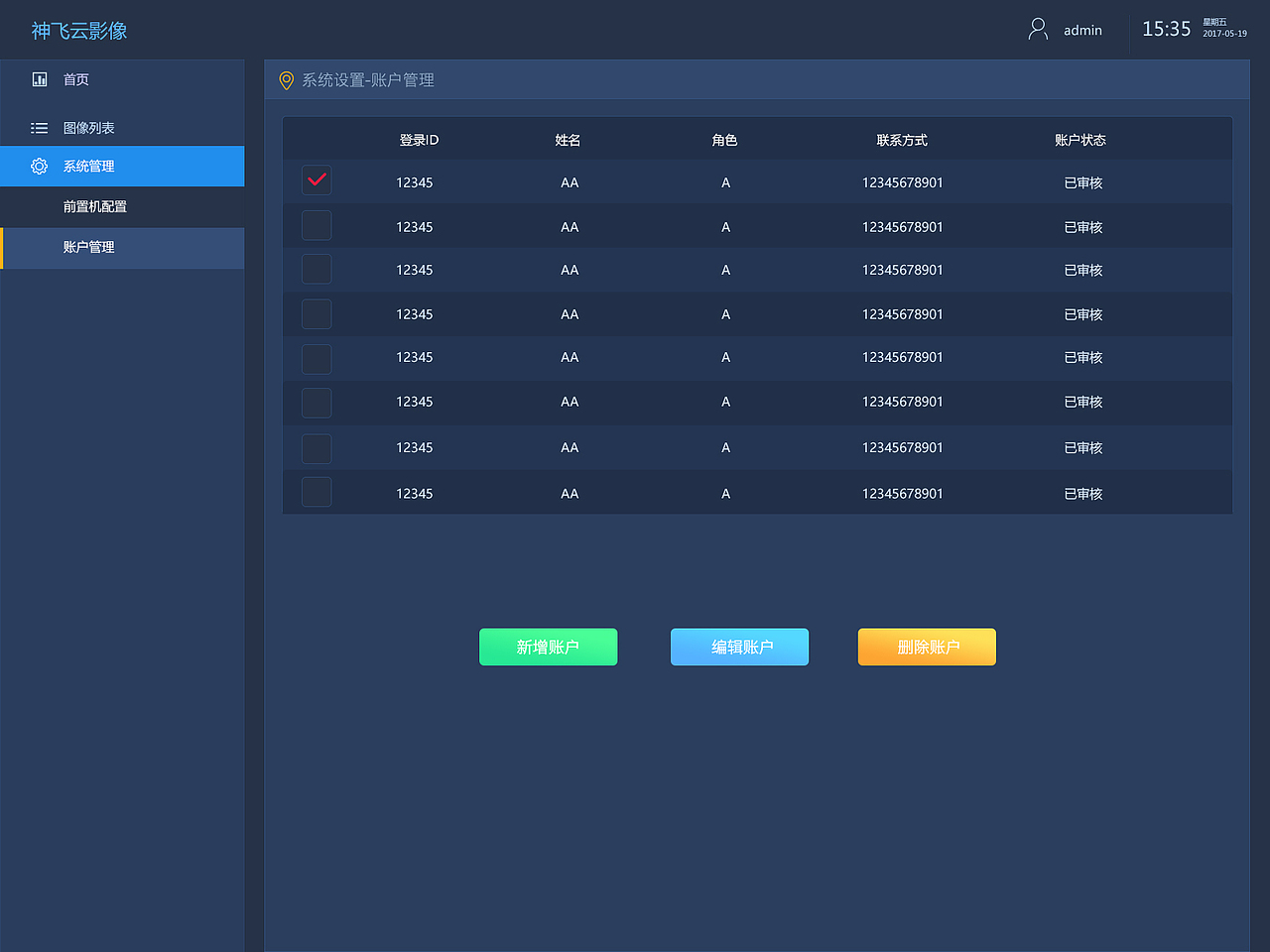1270x952 pixels.
Task: Click the blue 编辑账户 button
Action: (740, 647)
